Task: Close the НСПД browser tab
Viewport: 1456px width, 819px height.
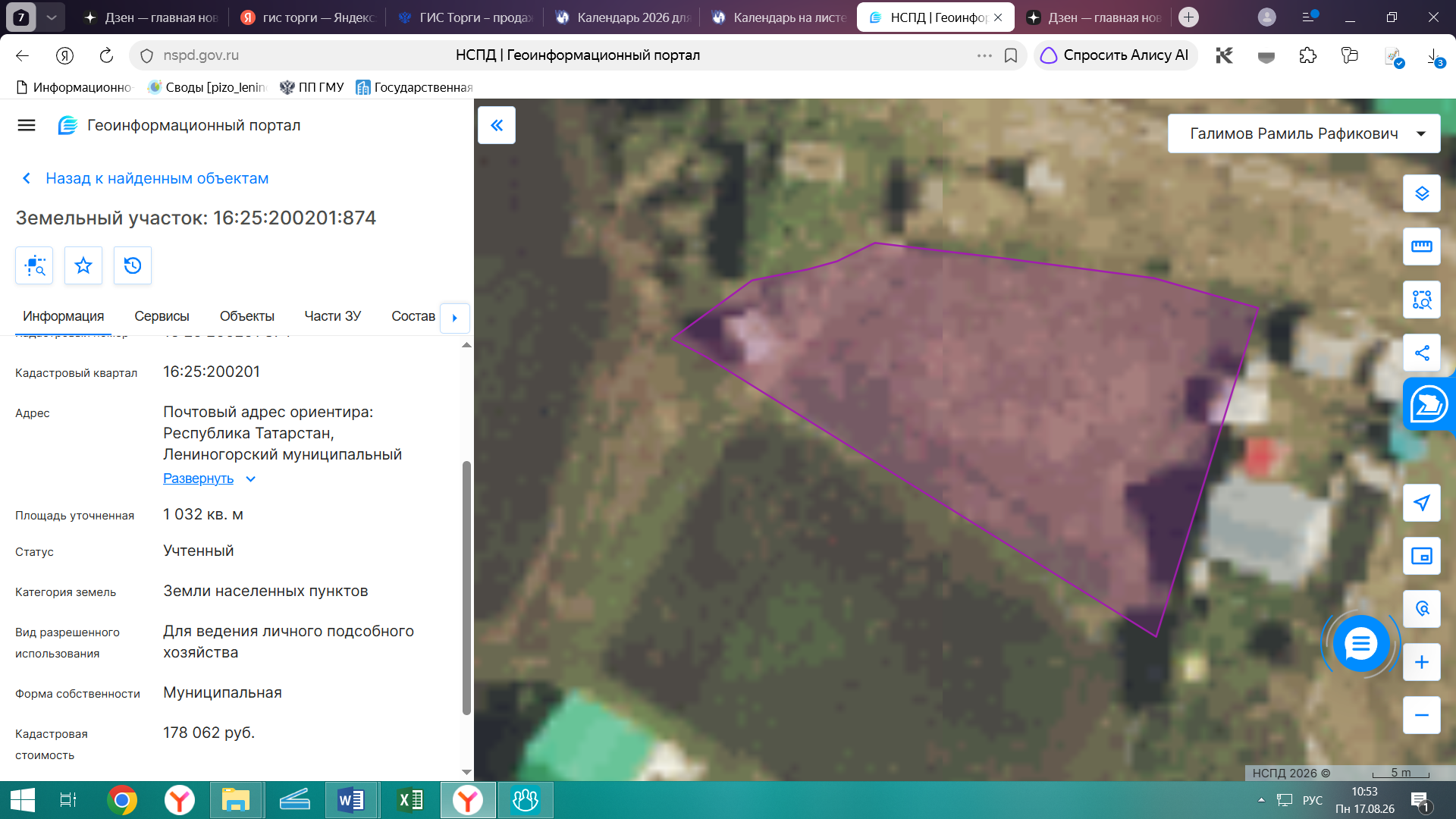Action: (998, 17)
